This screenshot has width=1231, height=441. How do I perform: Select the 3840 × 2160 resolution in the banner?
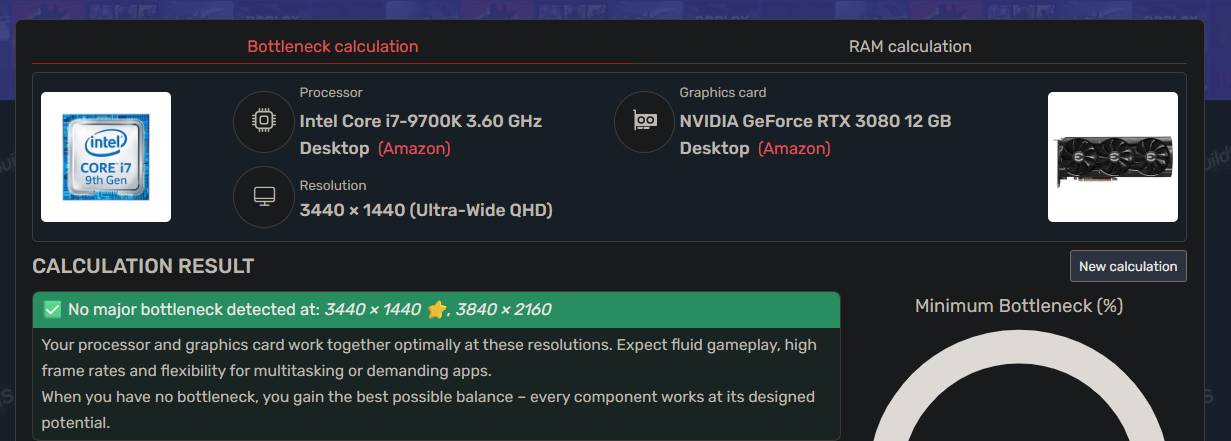coord(504,310)
